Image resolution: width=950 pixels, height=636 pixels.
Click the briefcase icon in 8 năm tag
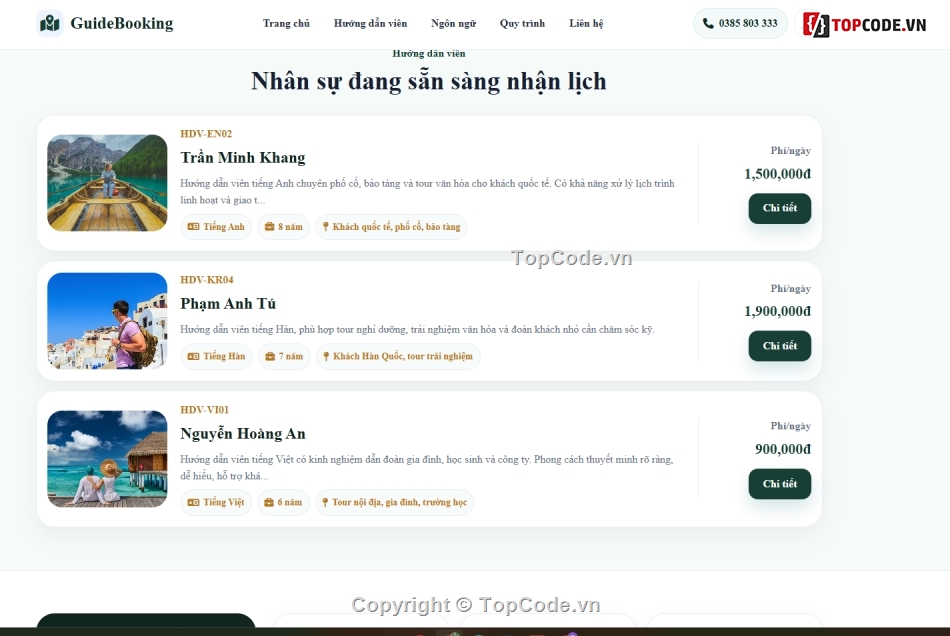pos(270,227)
